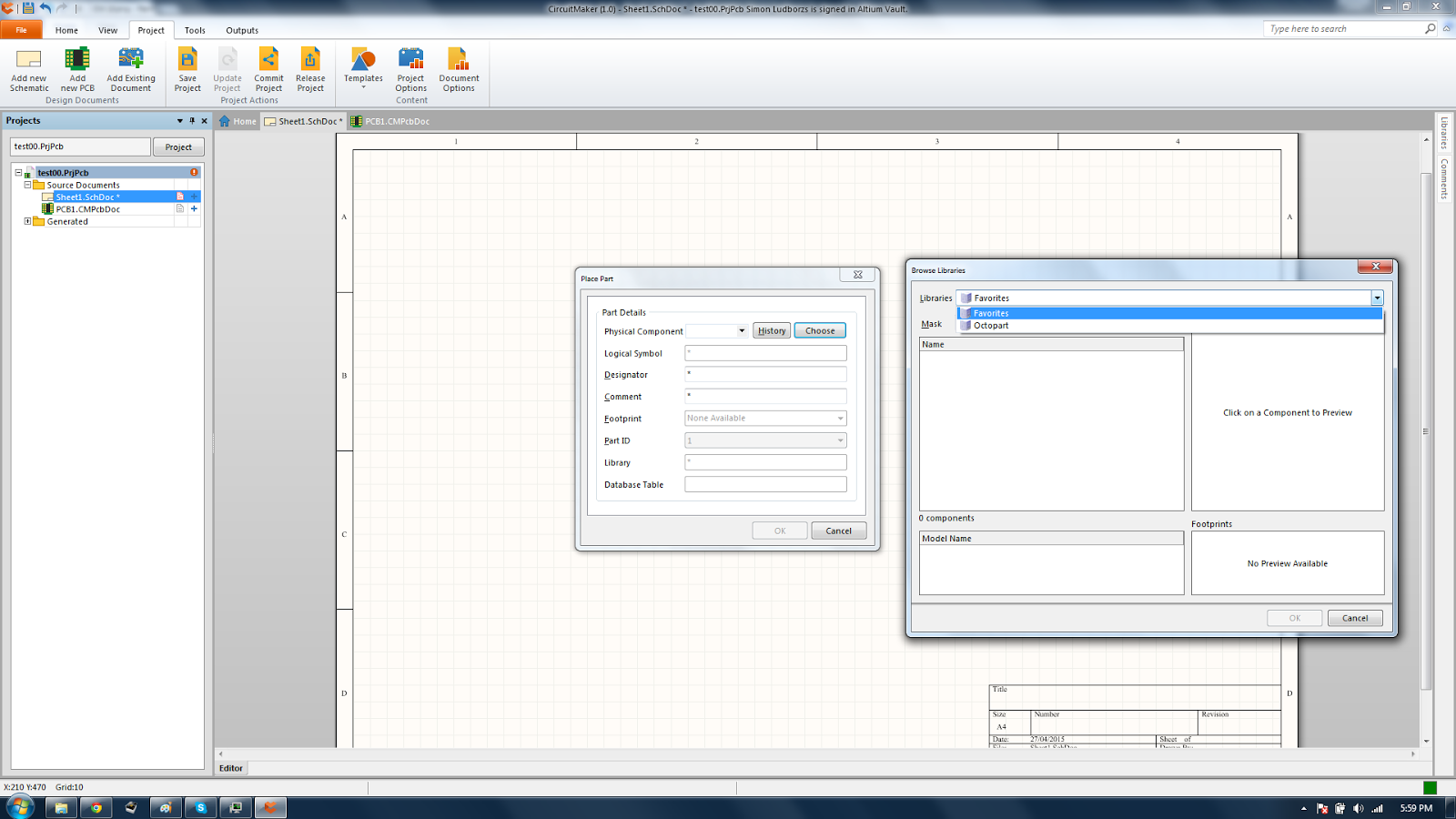The width and height of the screenshot is (1456, 819).
Task: Click Add Existing Document in the ribbon
Action: coord(131,69)
